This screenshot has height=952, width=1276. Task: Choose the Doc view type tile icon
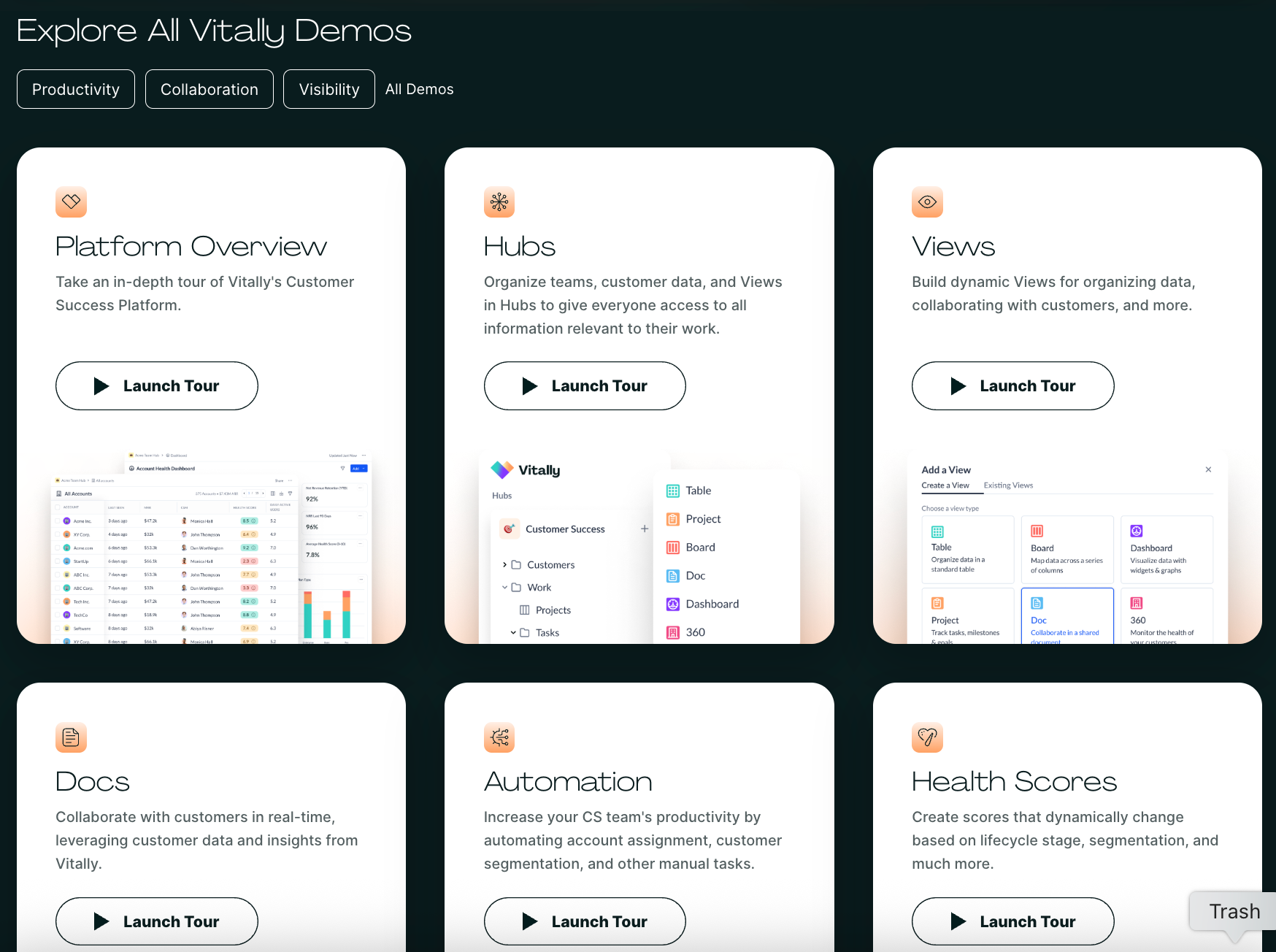click(x=1037, y=603)
